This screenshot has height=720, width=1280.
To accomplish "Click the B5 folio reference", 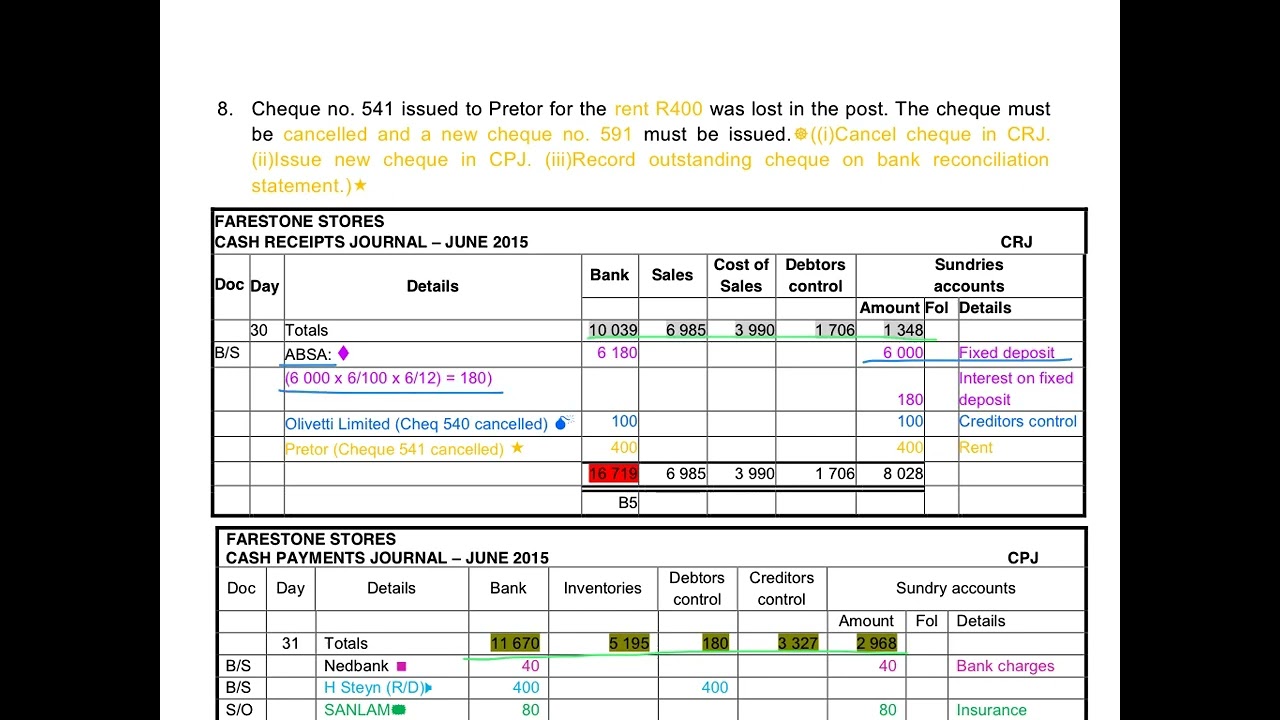I will click(627, 503).
